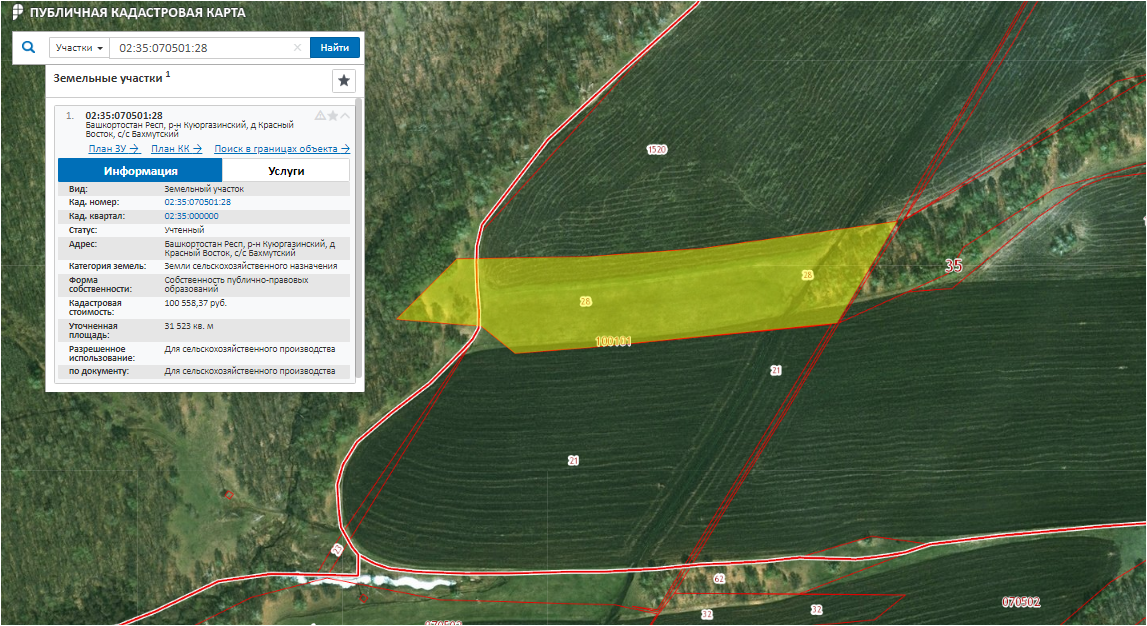Screen dimensions: 1147x626
Task: Click Поиск в границах объекта link
Action: click(x=282, y=149)
